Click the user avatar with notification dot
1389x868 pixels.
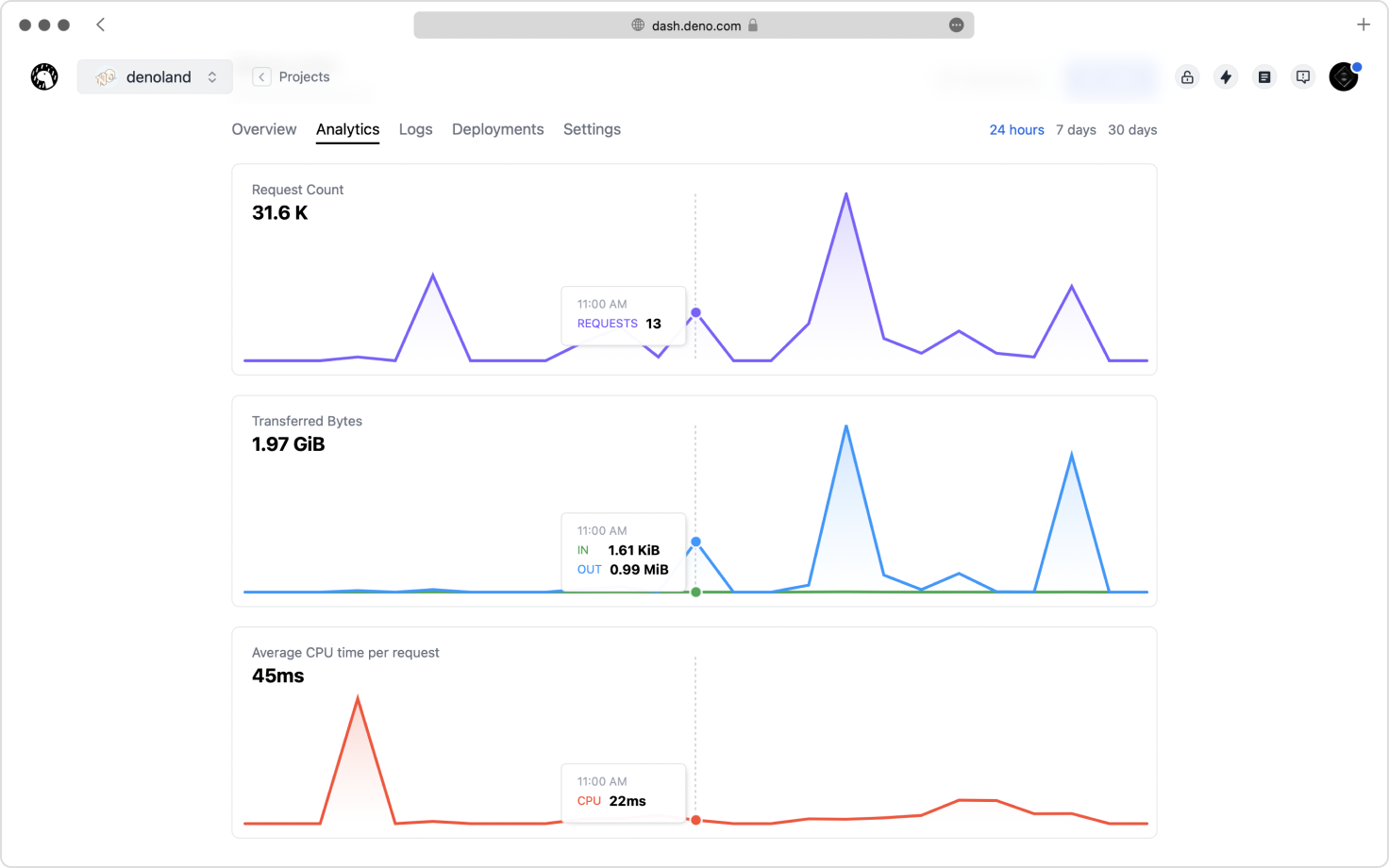click(1344, 76)
